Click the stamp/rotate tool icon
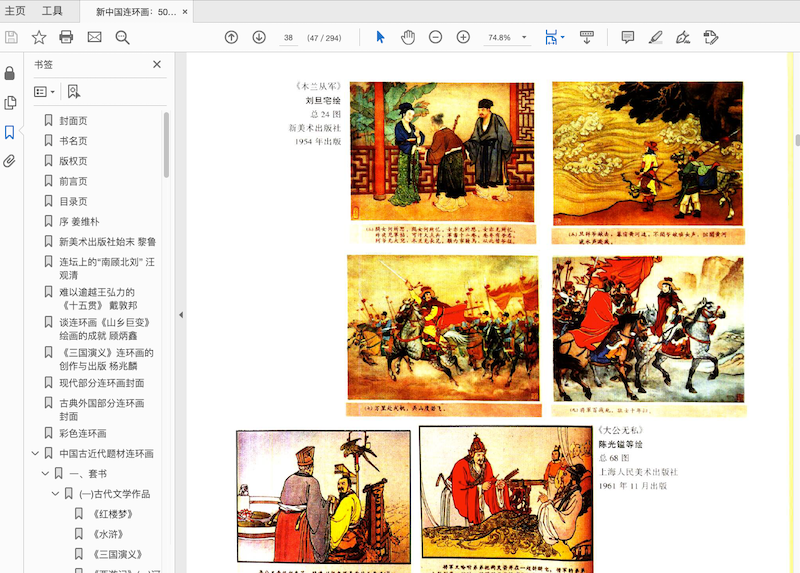This screenshot has height=573, width=800. point(711,37)
